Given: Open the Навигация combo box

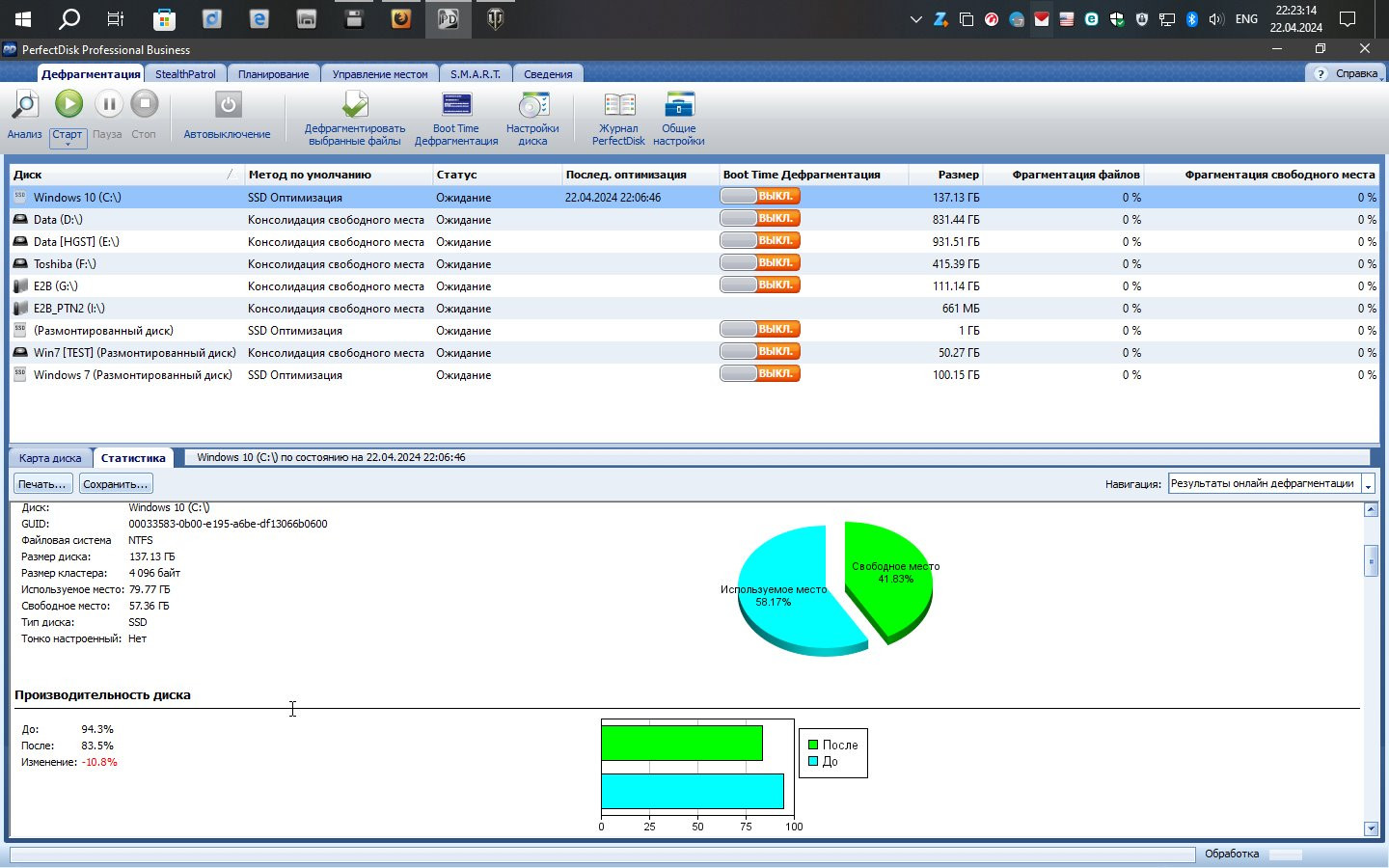Looking at the screenshot, I should (1367, 484).
